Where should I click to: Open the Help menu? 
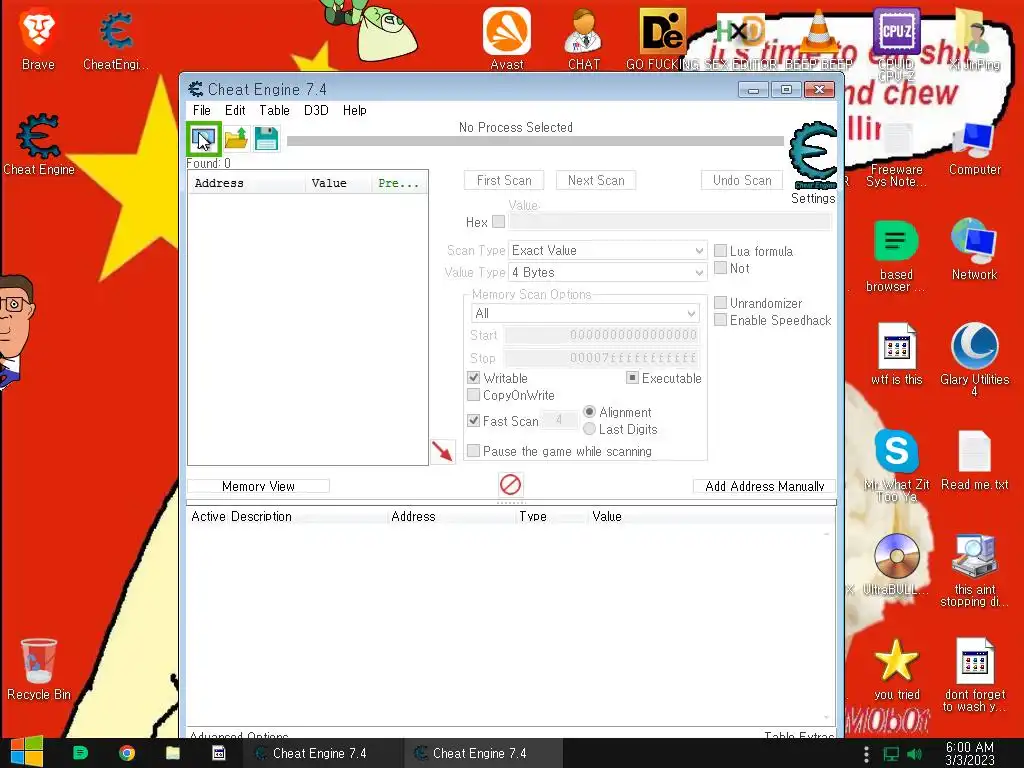(x=355, y=110)
